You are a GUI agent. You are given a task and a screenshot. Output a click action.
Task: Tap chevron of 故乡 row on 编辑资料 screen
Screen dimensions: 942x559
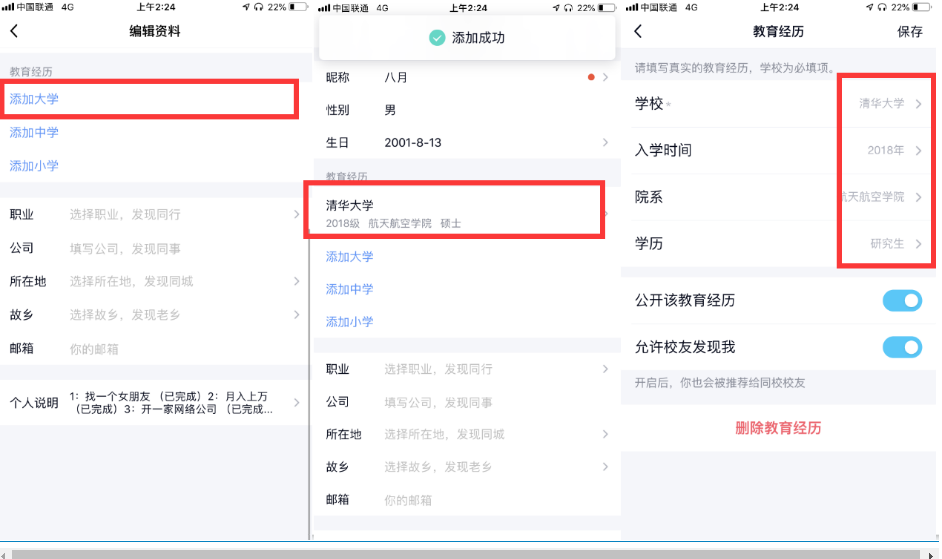pyautogui.click(x=297, y=314)
